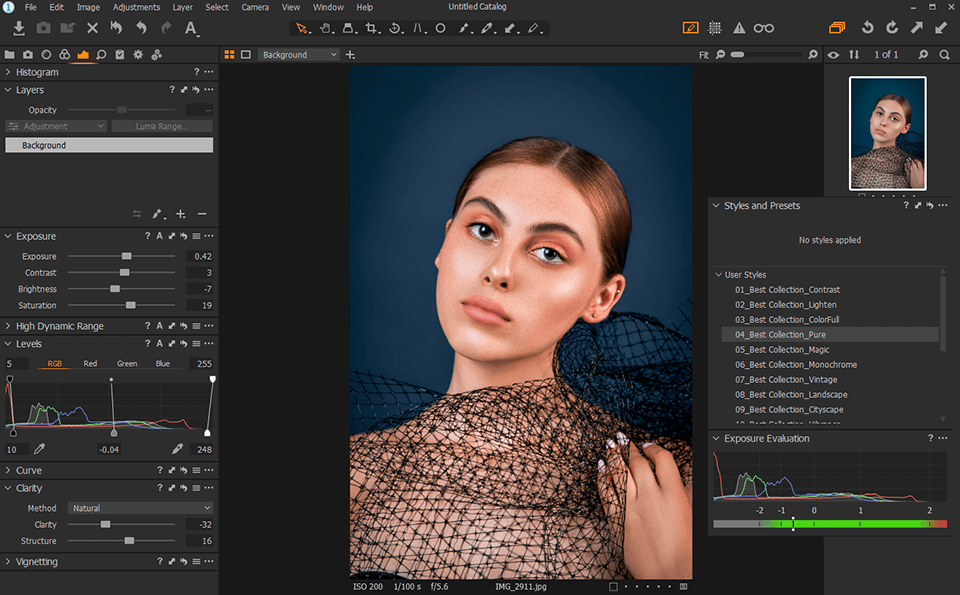Click the image thumbnail in the navigator

[888, 133]
